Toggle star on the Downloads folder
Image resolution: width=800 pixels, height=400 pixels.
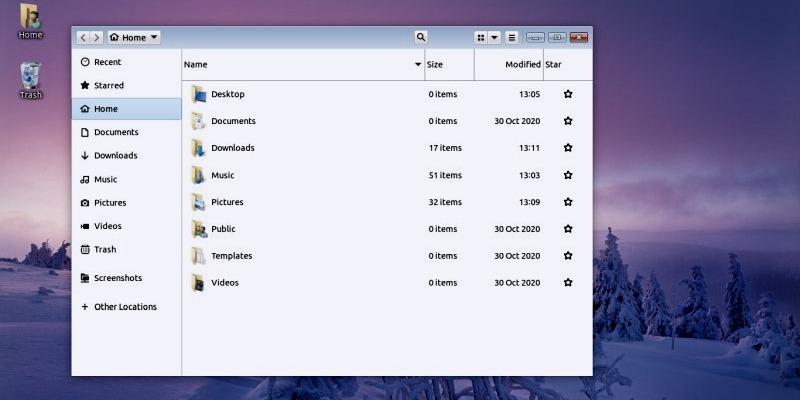point(568,148)
